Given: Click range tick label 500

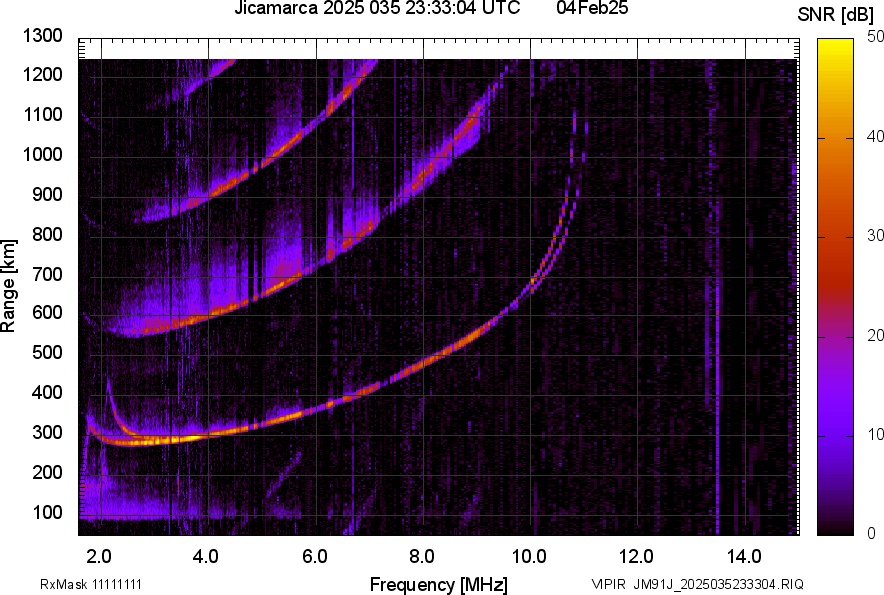Looking at the screenshot, I should [x=47, y=352].
